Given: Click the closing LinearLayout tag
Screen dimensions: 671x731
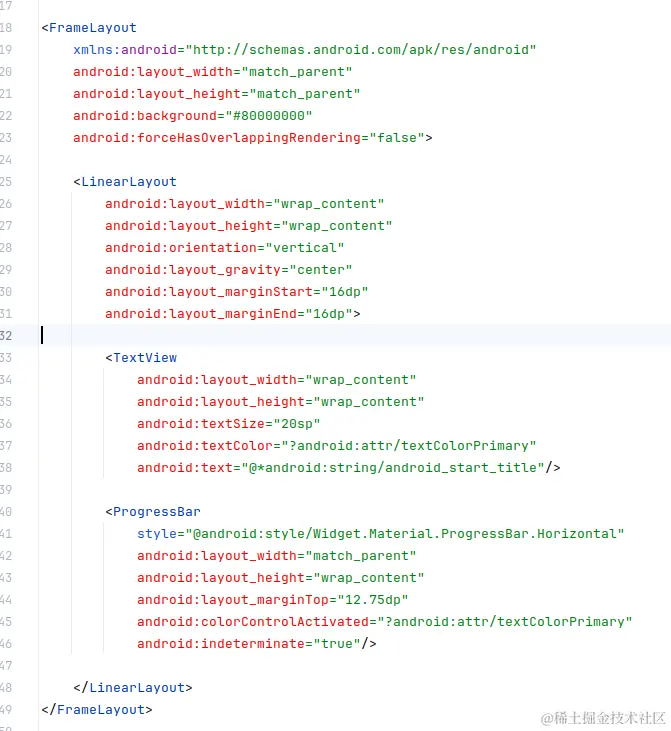Looking at the screenshot, I should [x=133, y=688].
